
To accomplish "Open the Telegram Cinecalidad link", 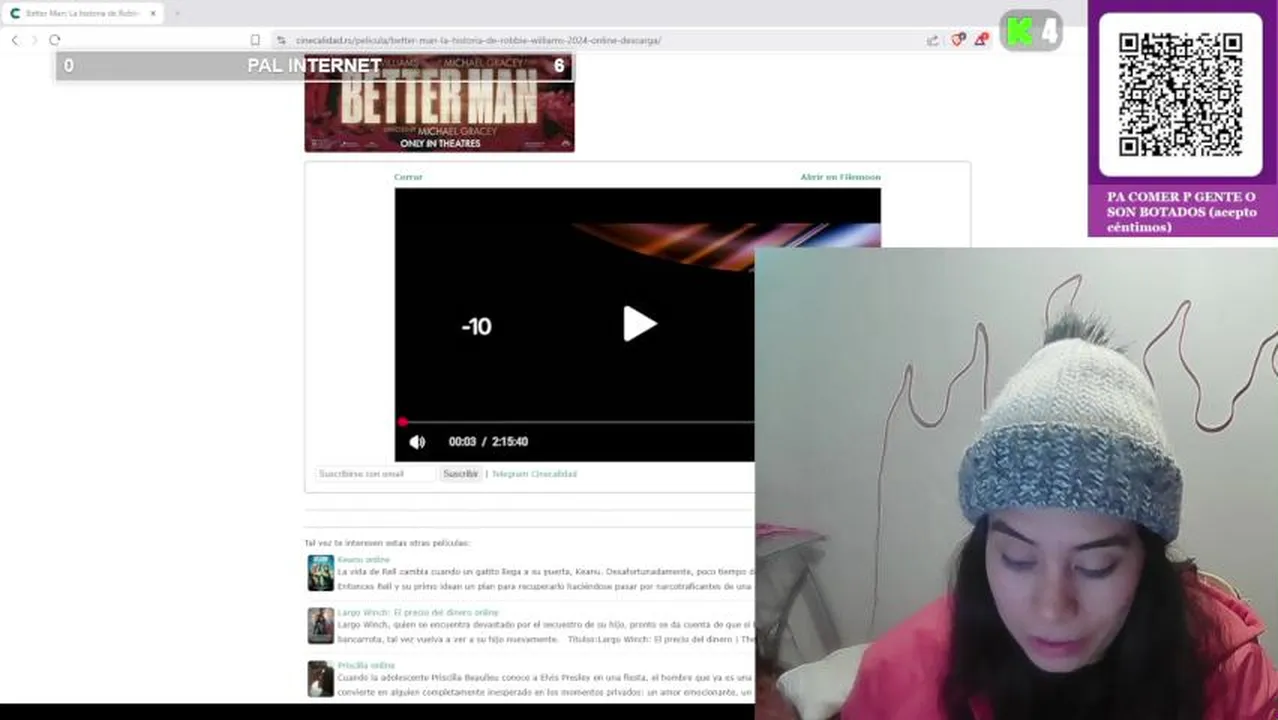I will 534,474.
